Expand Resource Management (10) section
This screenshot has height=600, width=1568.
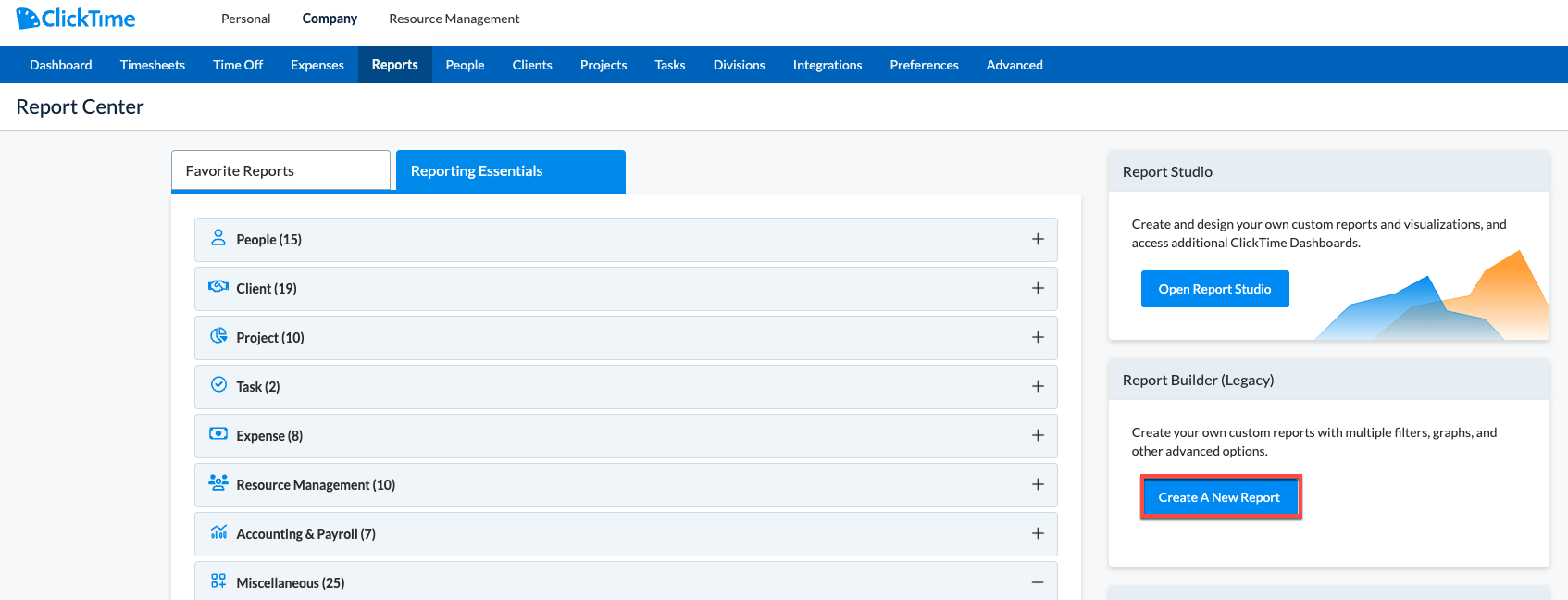tap(1038, 484)
